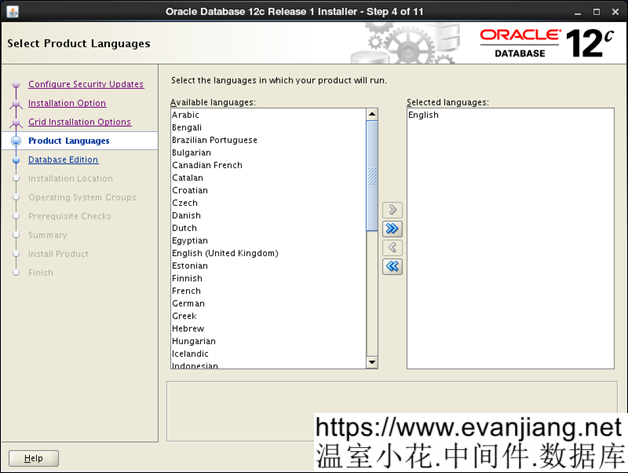Click the Help button
Image resolution: width=628 pixels, height=473 pixels.
tap(33, 458)
